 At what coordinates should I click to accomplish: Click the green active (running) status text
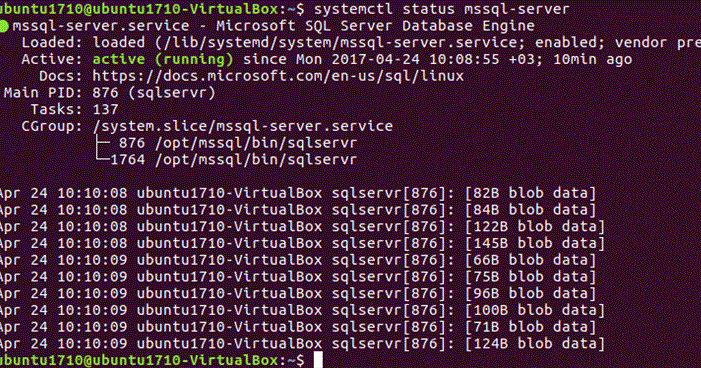pos(163,59)
